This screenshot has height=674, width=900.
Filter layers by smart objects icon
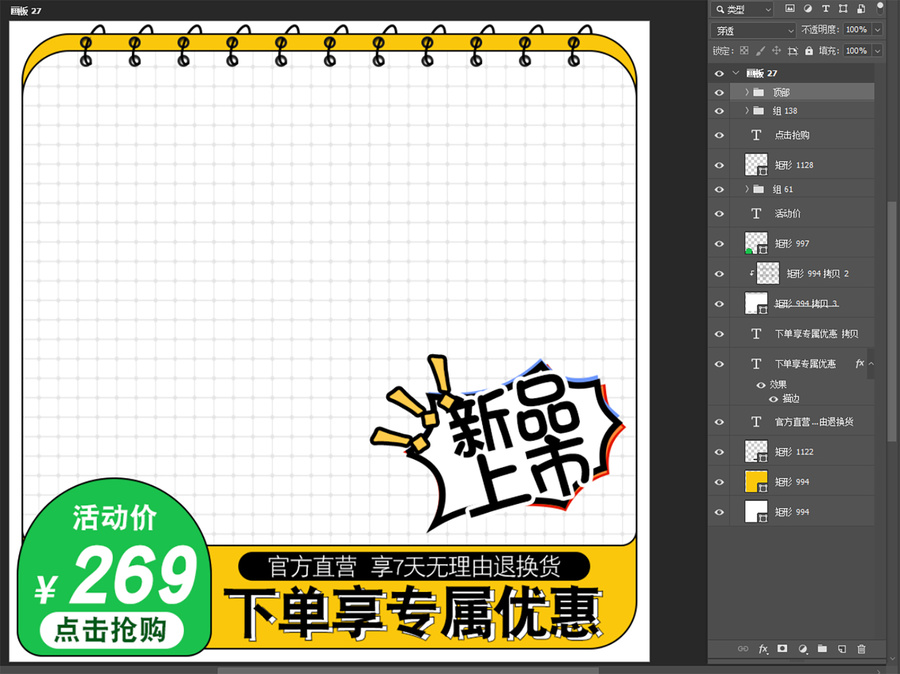tap(861, 9)
